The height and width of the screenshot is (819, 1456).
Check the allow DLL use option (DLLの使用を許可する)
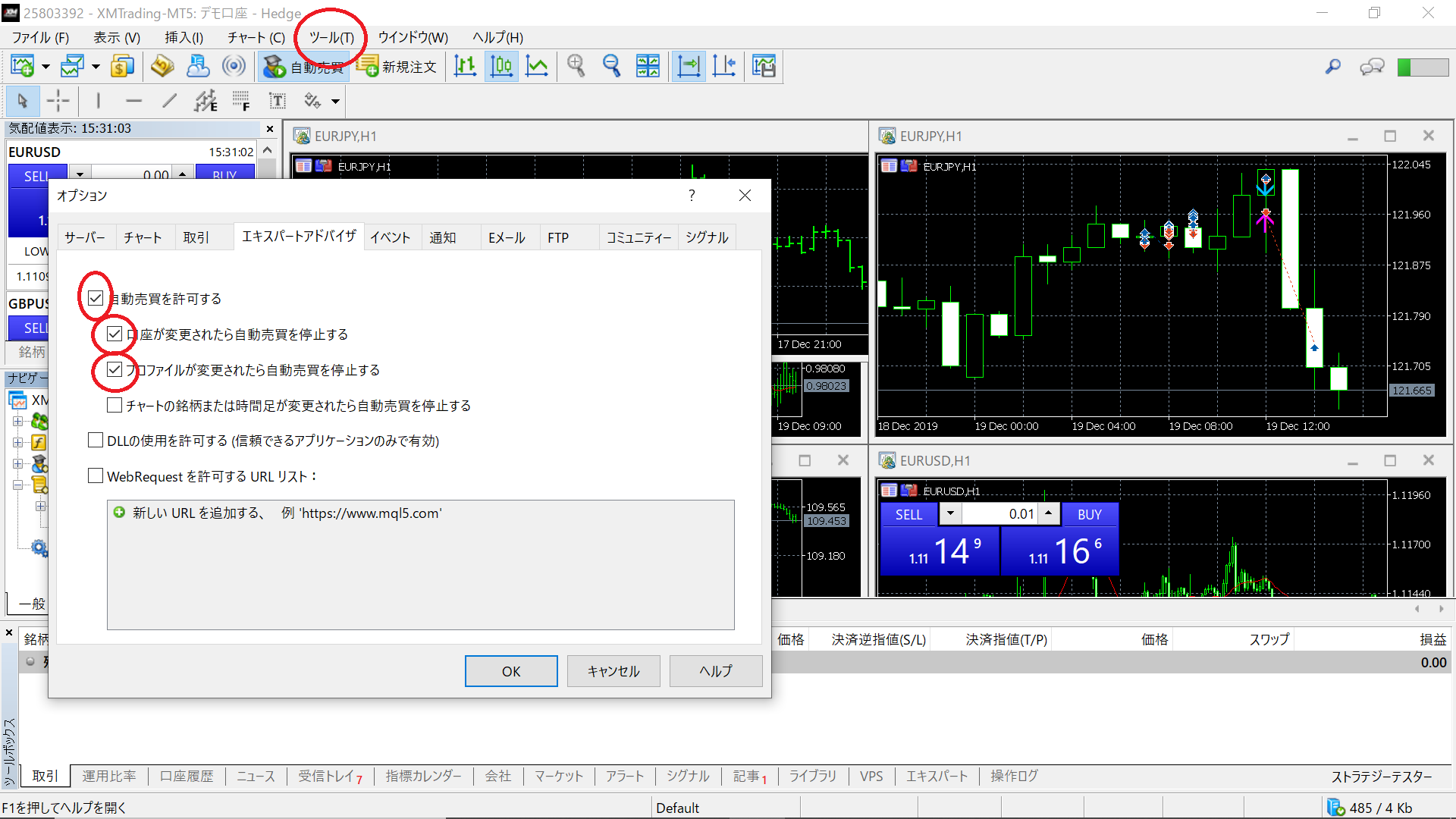tap(96, 441)
